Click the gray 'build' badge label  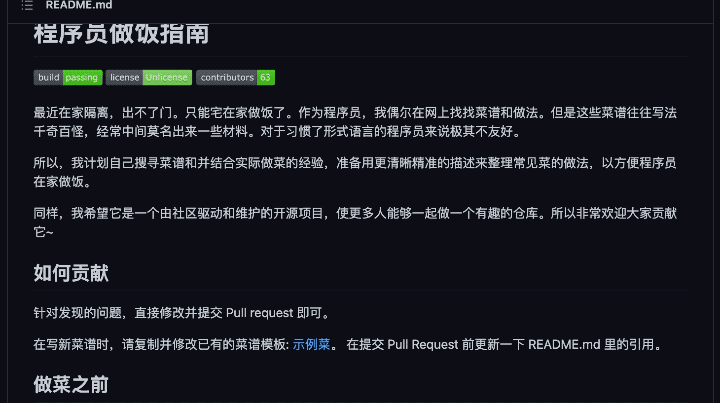[x=48, y=78]
